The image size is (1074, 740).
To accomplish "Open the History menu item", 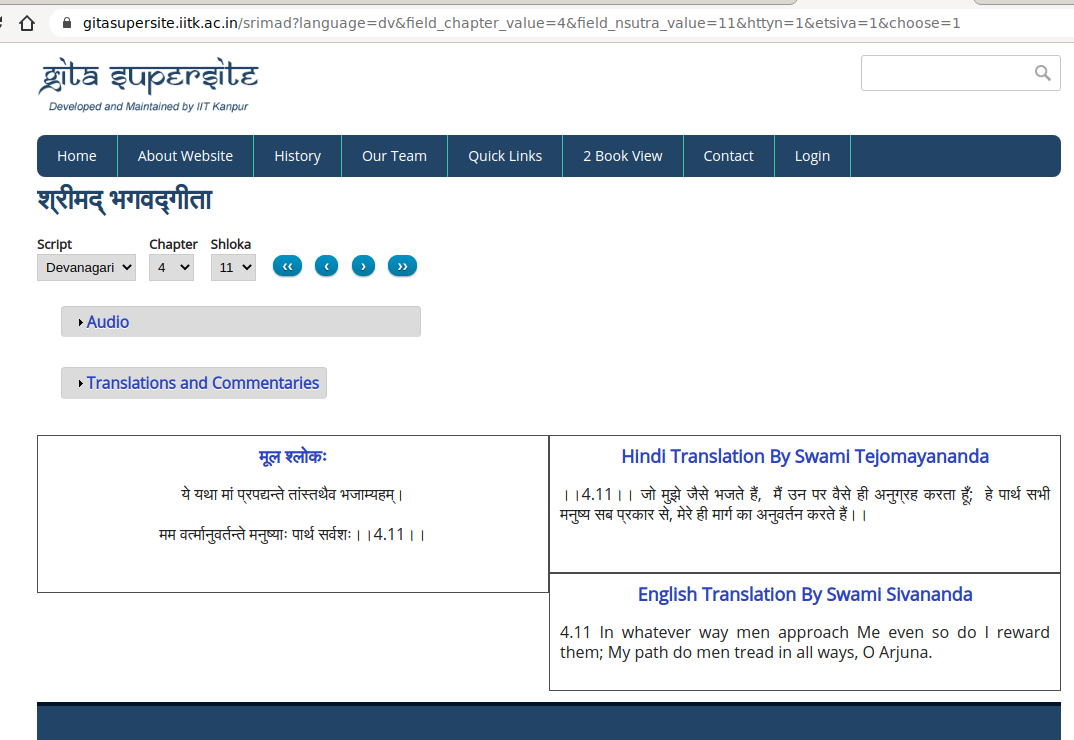I will (x=297, y=156).
